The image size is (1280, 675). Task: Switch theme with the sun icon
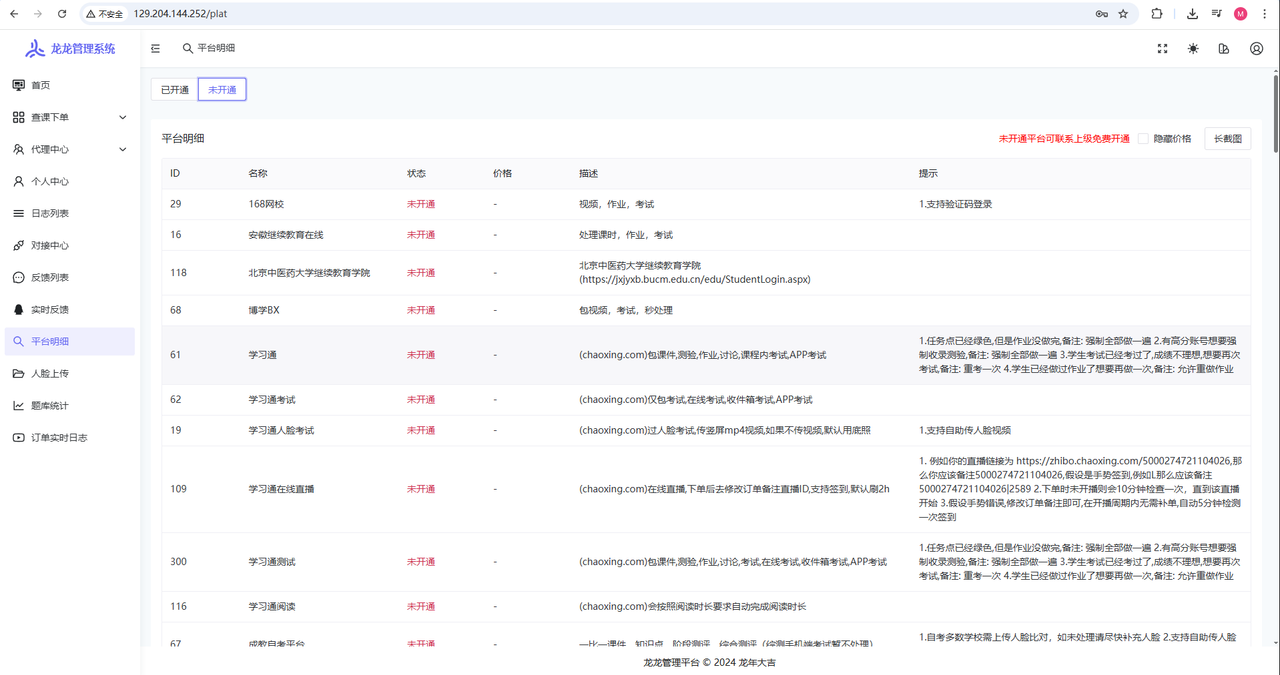point(1193,48)
